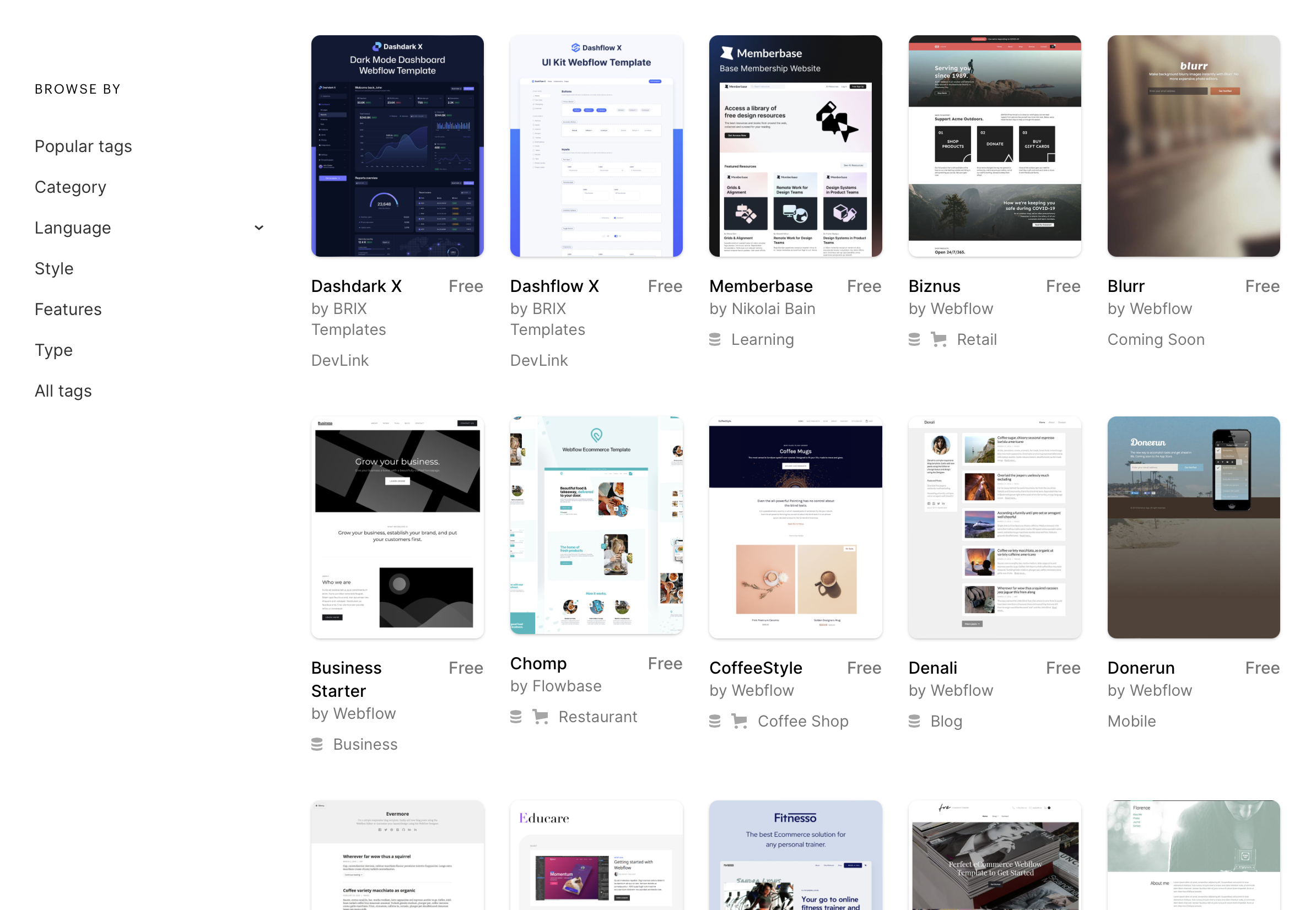Click the CoffeeStyle preview thumbnail

[x=795, y=527]
